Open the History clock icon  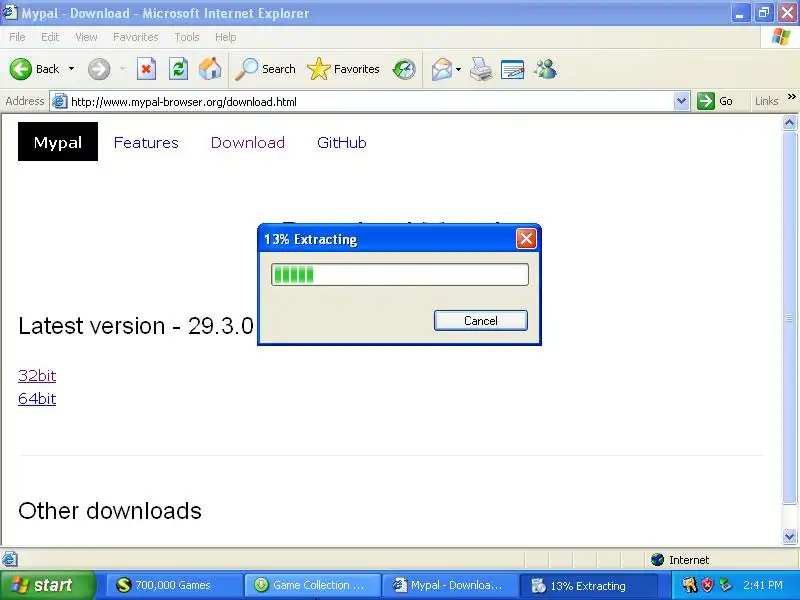pyautogui.click(x=404, y=69)
